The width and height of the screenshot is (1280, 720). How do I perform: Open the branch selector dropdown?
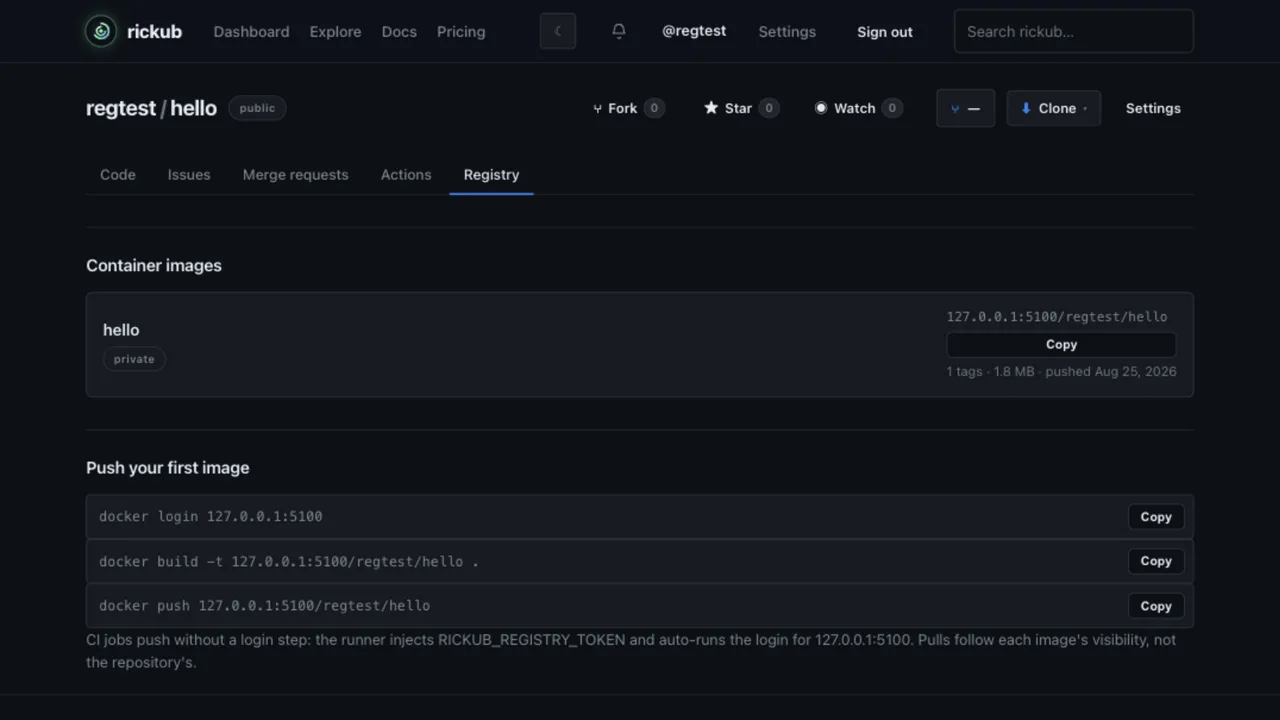pyautogui.click(x=965, y=108)
